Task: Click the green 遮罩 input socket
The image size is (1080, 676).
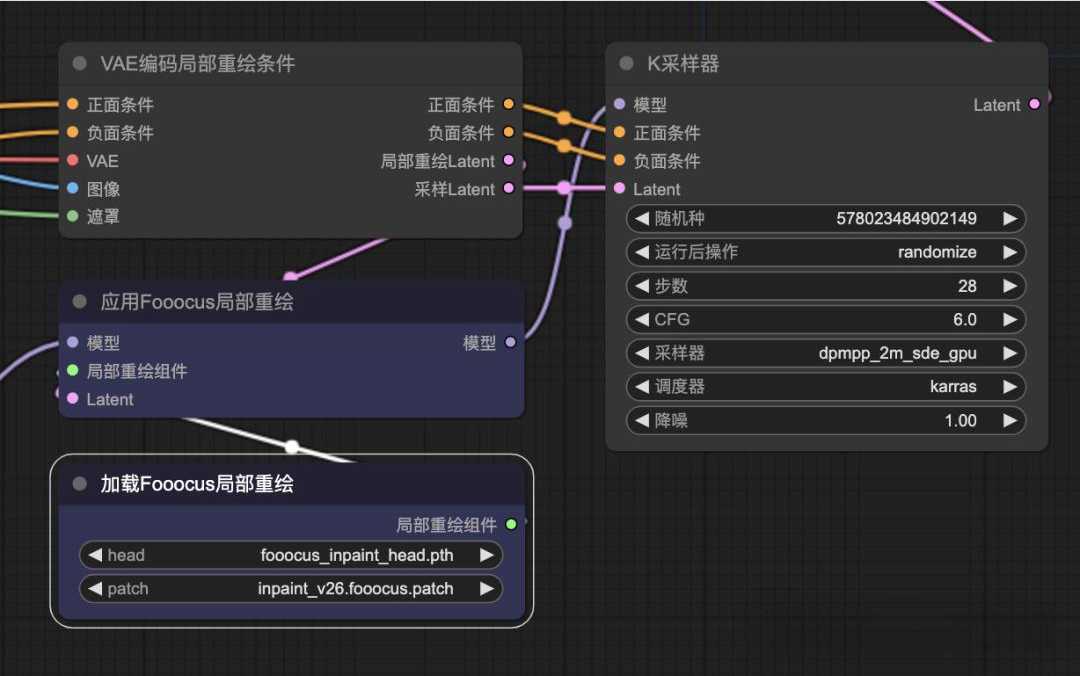Action: pyautogui.click(x=71, y=216)
